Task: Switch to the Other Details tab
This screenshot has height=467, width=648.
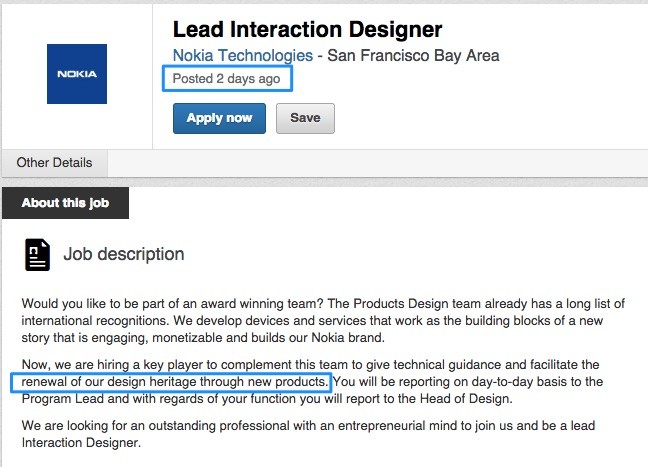Action: 54,163
